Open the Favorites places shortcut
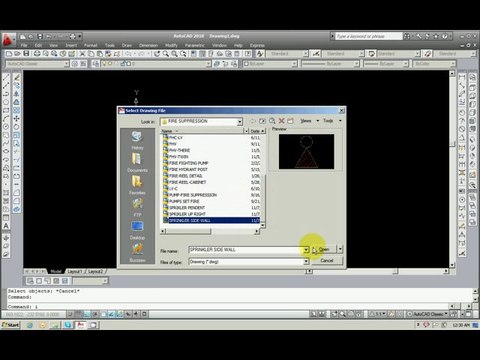The width and height of the screenshot is (480, 360). click(x=137, y=185)
